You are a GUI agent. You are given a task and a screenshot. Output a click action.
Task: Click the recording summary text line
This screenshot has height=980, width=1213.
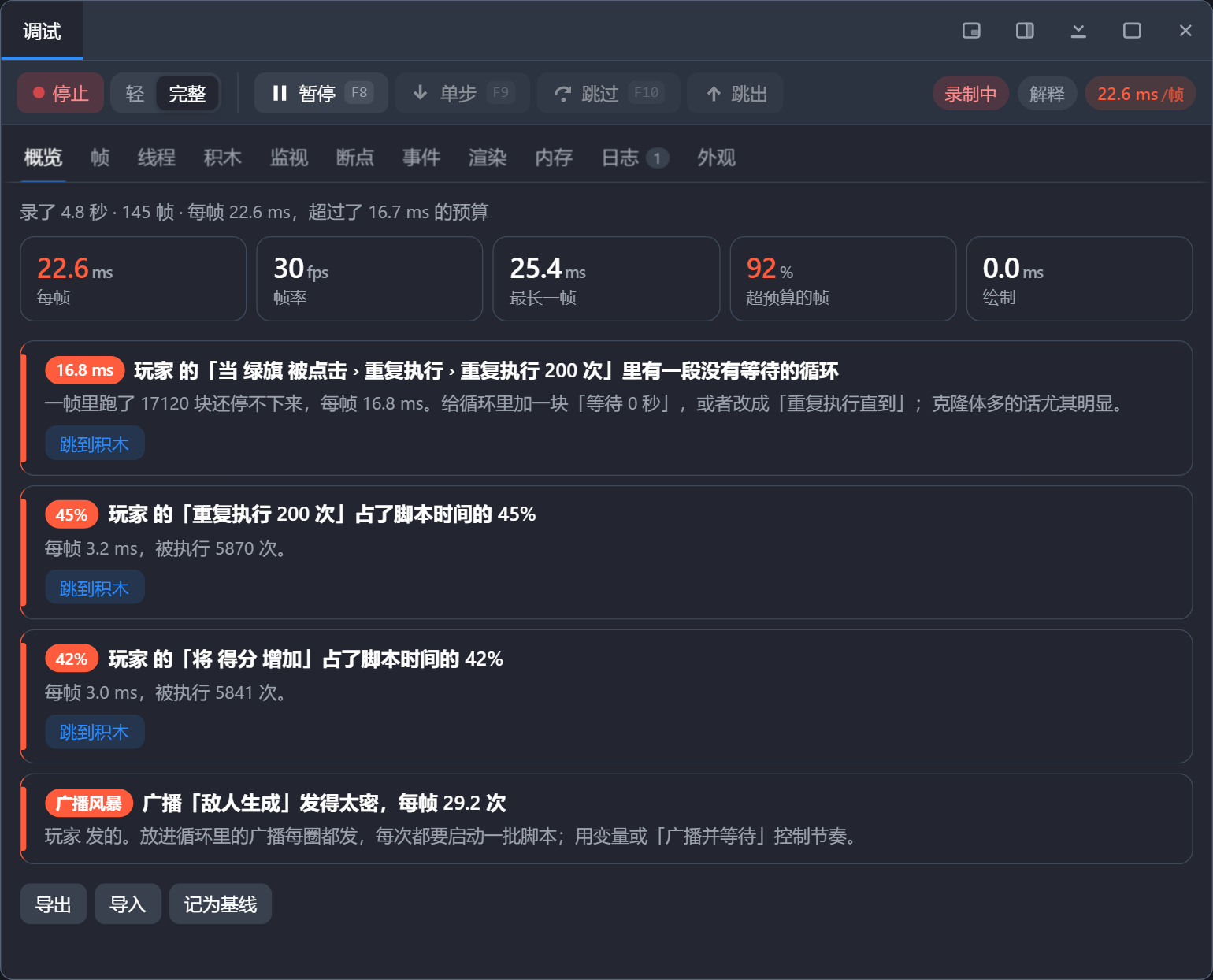254,212
